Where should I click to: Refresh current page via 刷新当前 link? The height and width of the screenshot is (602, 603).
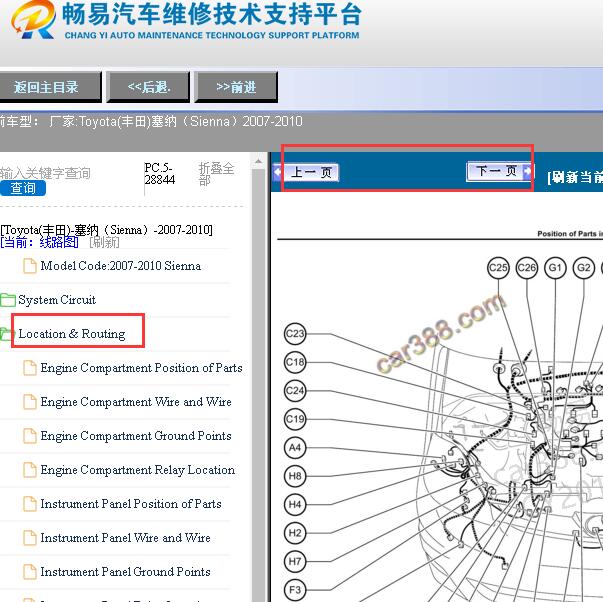575,177
